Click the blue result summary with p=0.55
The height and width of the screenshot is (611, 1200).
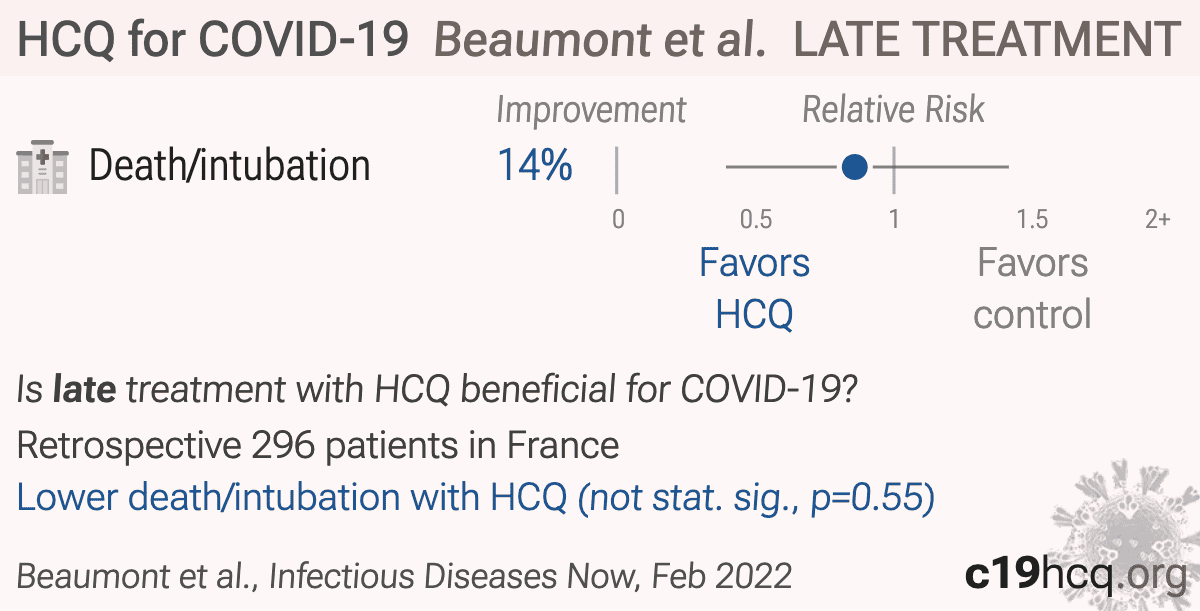pyautogui.click(x=476, y=498)
